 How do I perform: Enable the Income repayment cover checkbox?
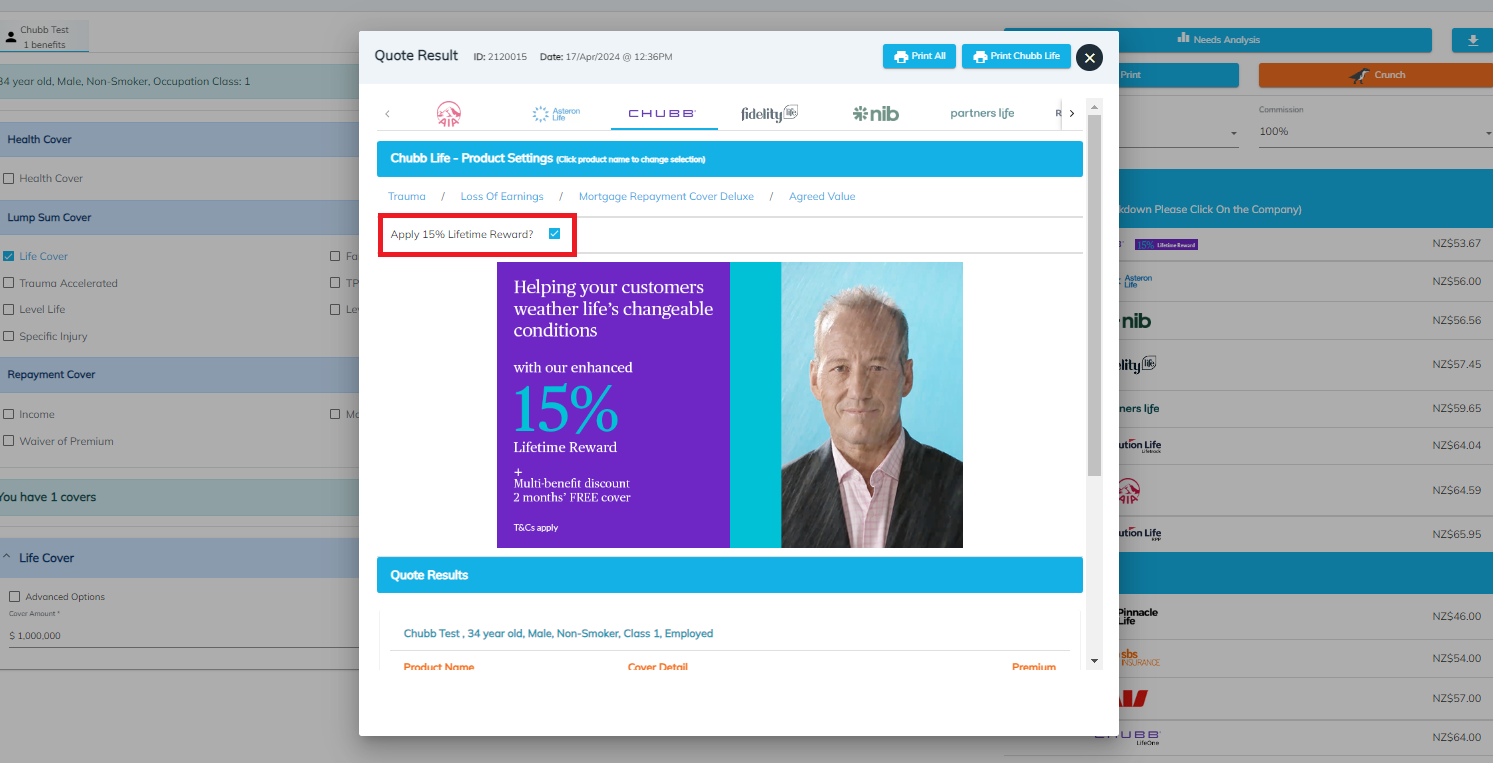point(9,414)
